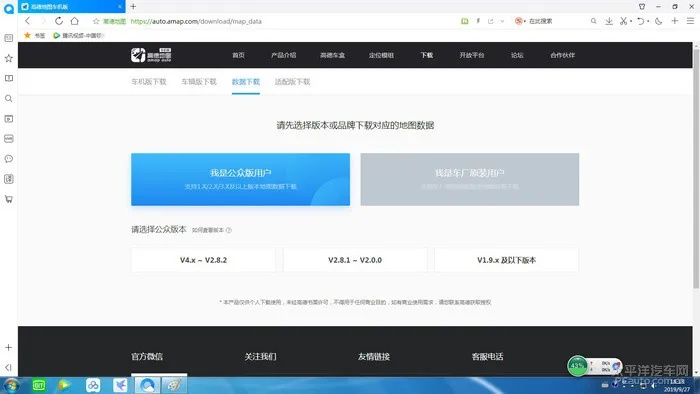Open the browser home page icon
Viewport: 700px width, 394px height.
tap(75, 21)
